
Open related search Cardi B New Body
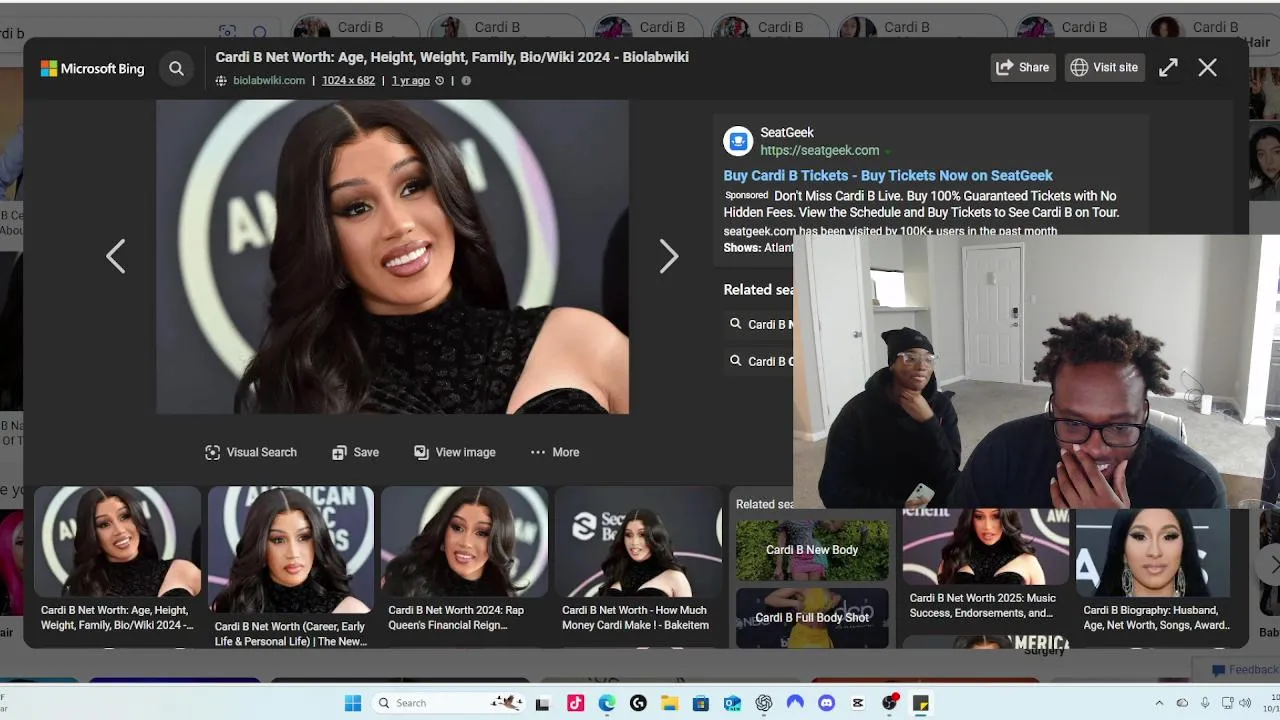[812, 550]
